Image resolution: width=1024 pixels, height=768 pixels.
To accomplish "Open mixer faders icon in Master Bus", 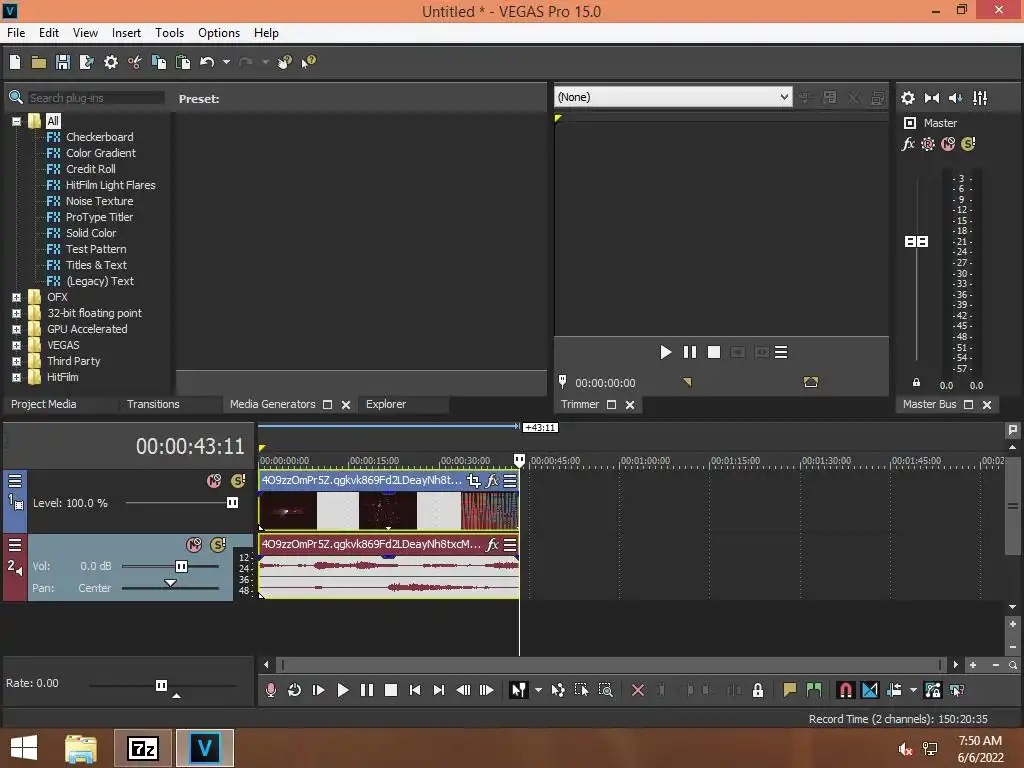I will pos(980,98).
